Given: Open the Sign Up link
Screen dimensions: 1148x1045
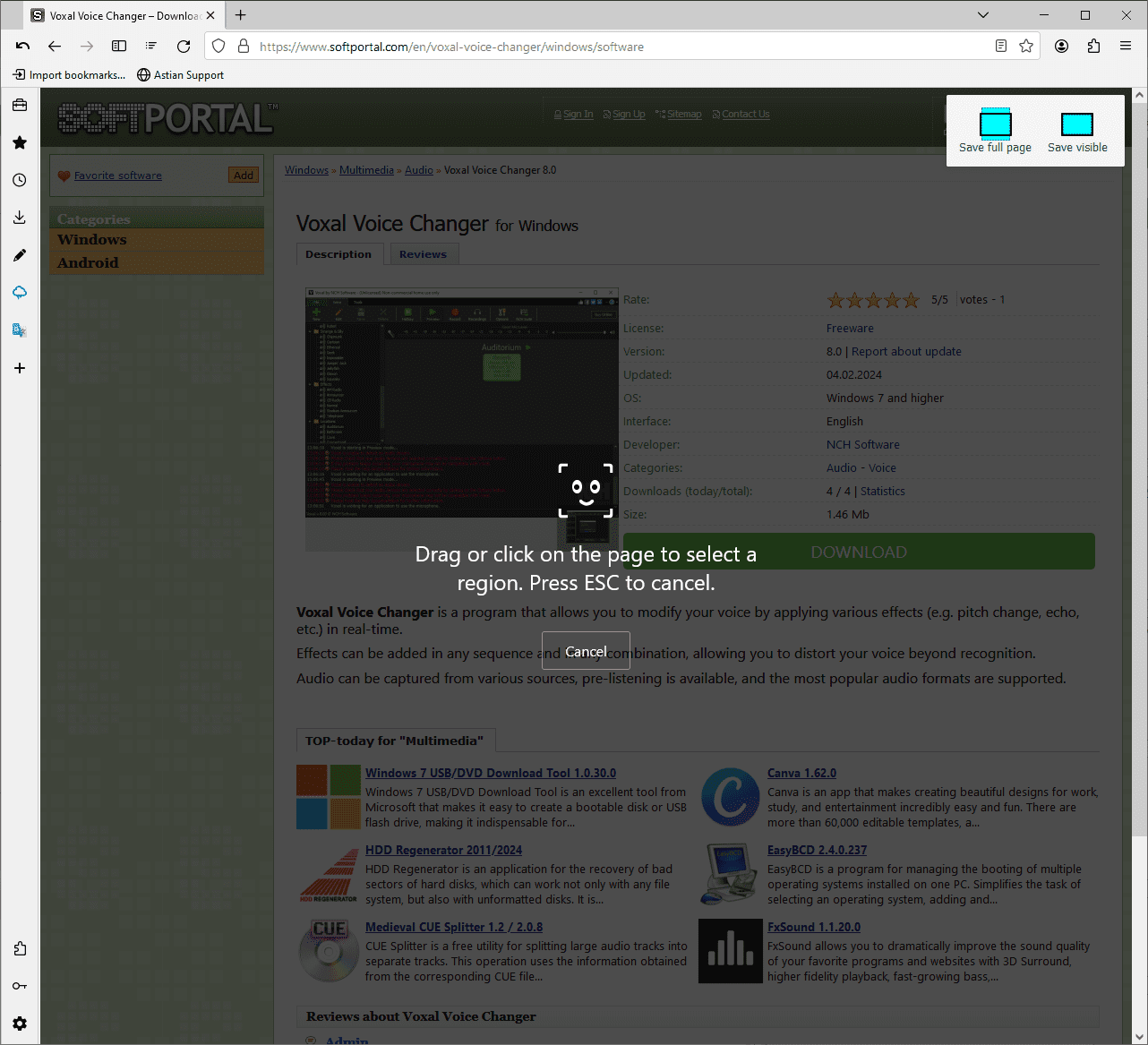Looking at the screenshot, I should click(629, 115).
